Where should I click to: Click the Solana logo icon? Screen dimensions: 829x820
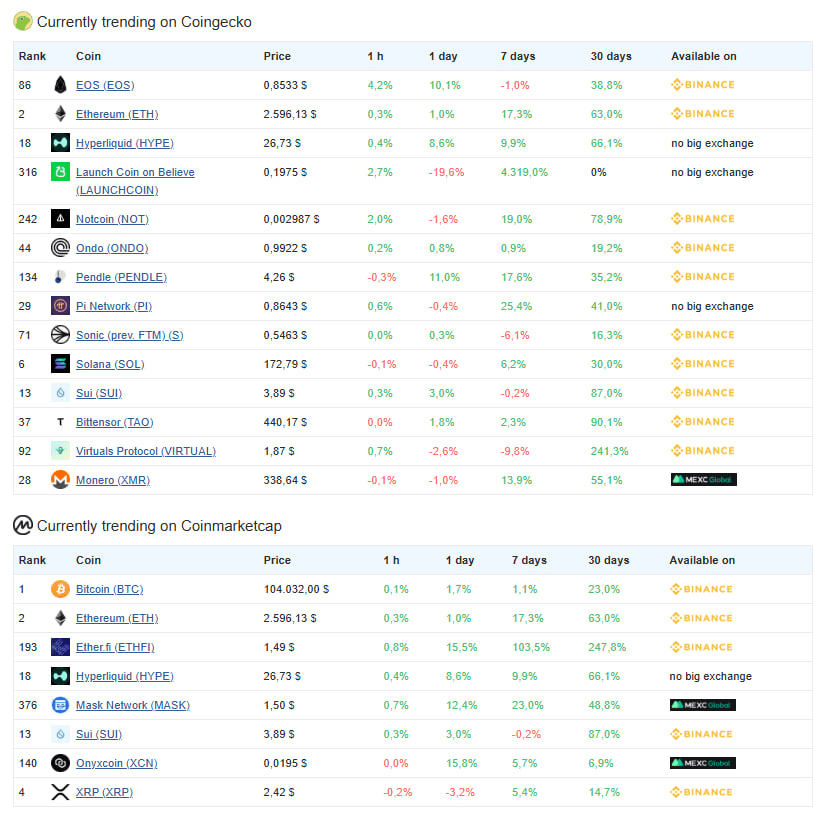60,364
